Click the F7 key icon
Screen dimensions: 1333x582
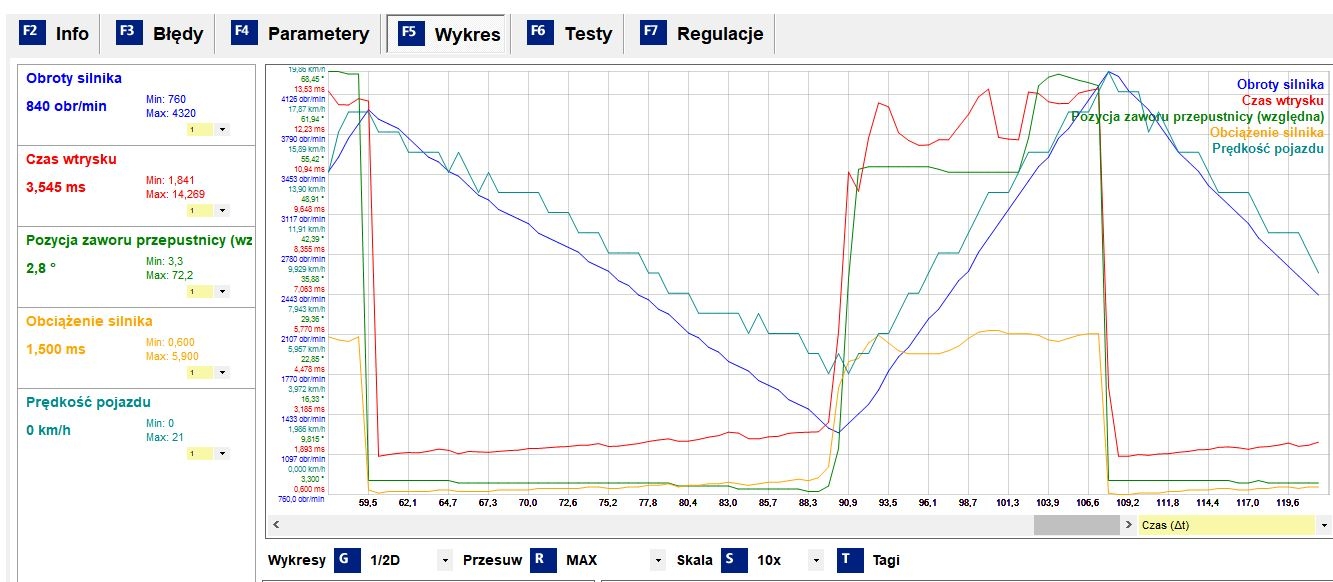(653, 32)
